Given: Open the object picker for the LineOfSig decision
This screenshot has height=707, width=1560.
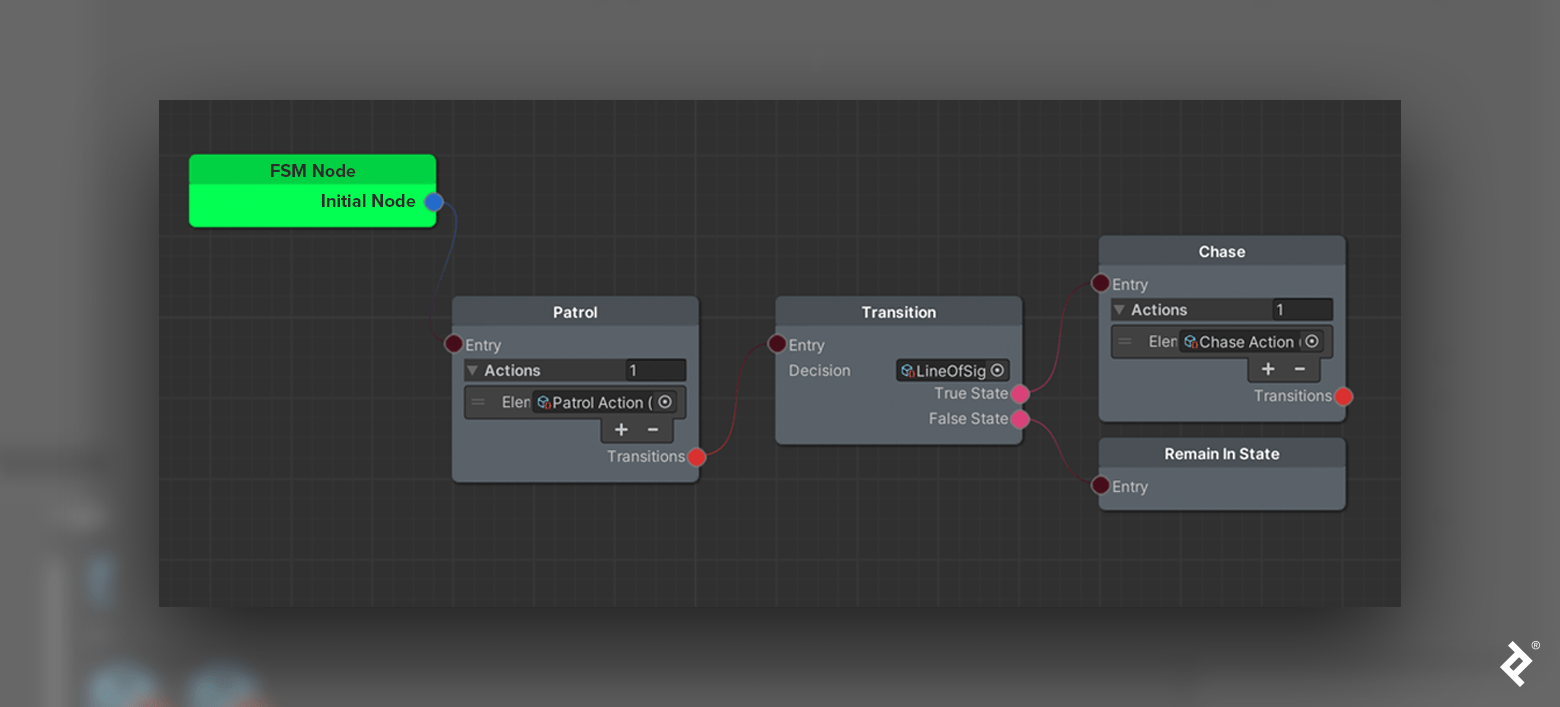Looking at the screenshot, I should (x=998, y=370).
